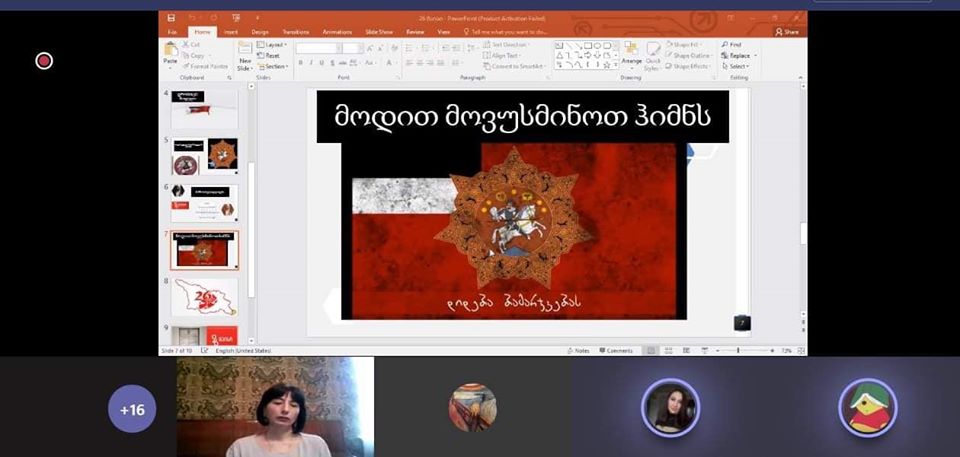Align text left in Paragraph group
This screenshot has height=457, width=960.
409,63
